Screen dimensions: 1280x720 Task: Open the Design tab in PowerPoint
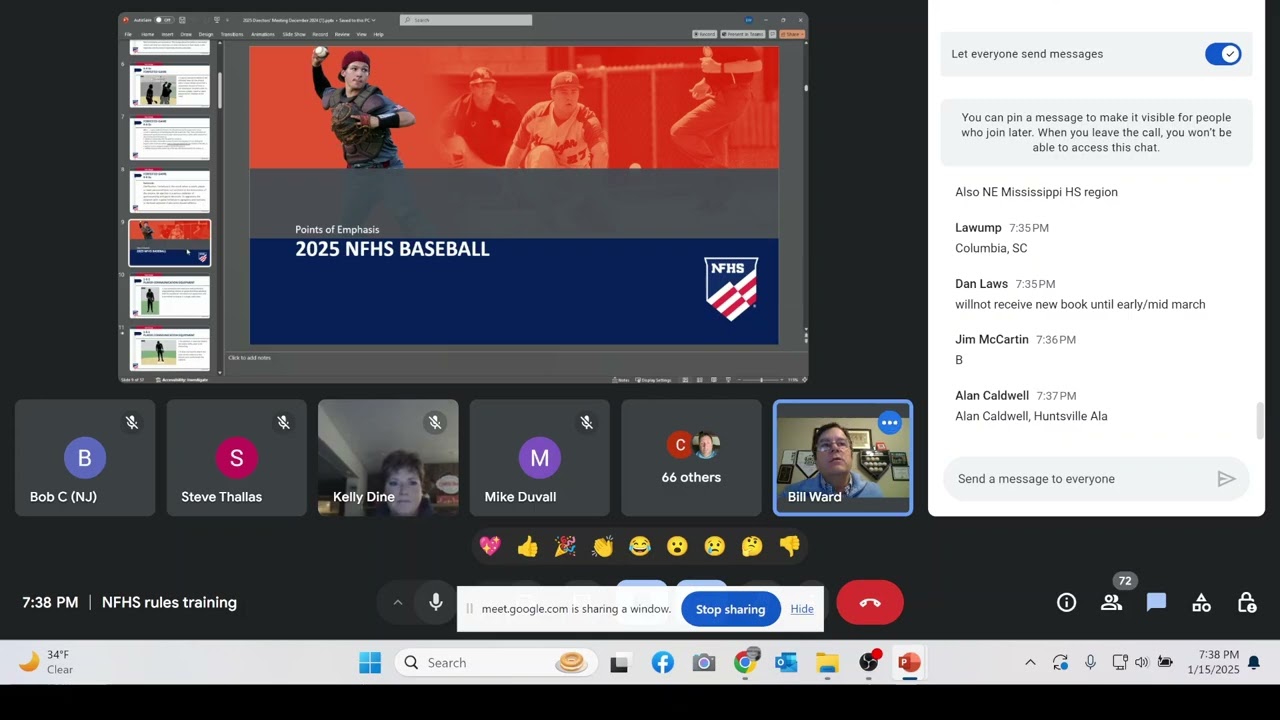(205, 34)
